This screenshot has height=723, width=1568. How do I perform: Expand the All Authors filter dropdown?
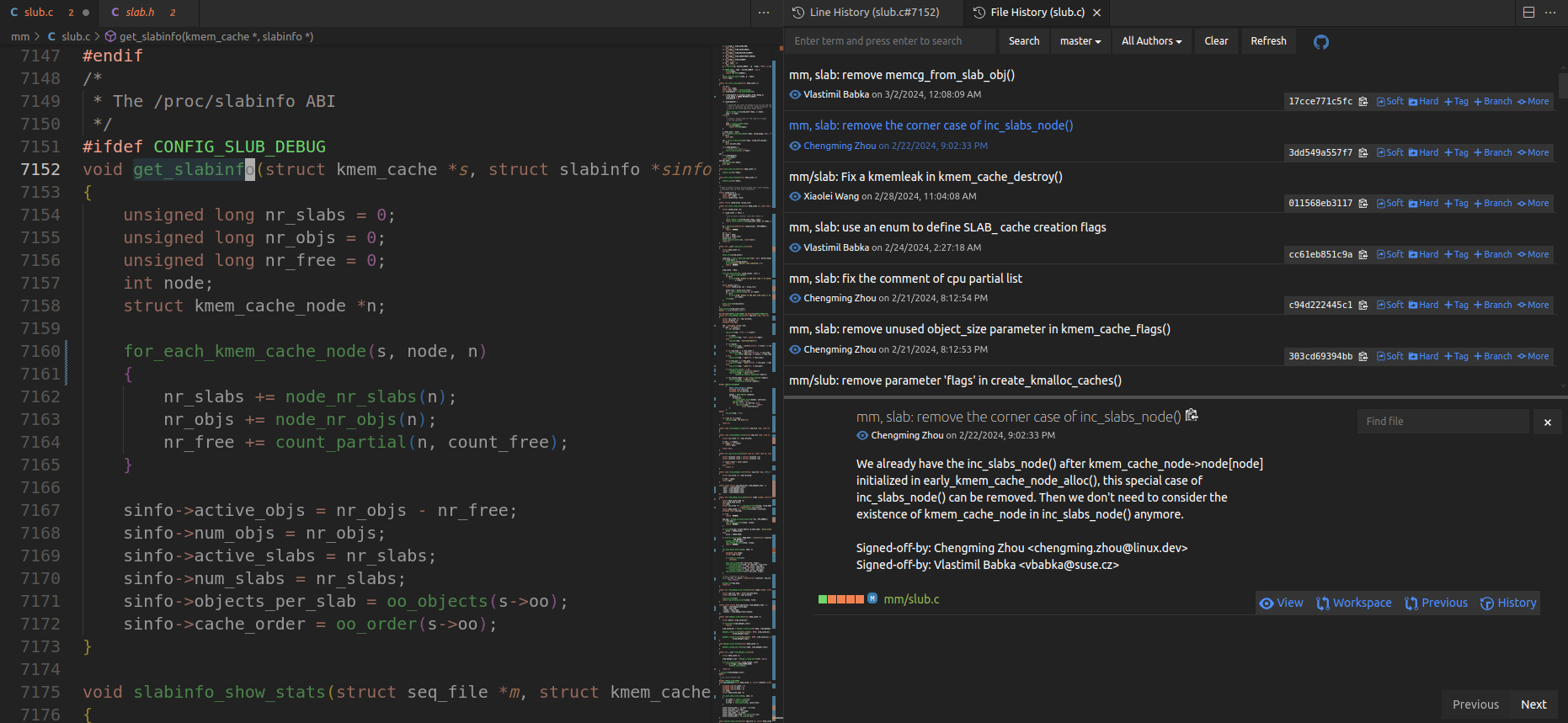[1151, 41]
